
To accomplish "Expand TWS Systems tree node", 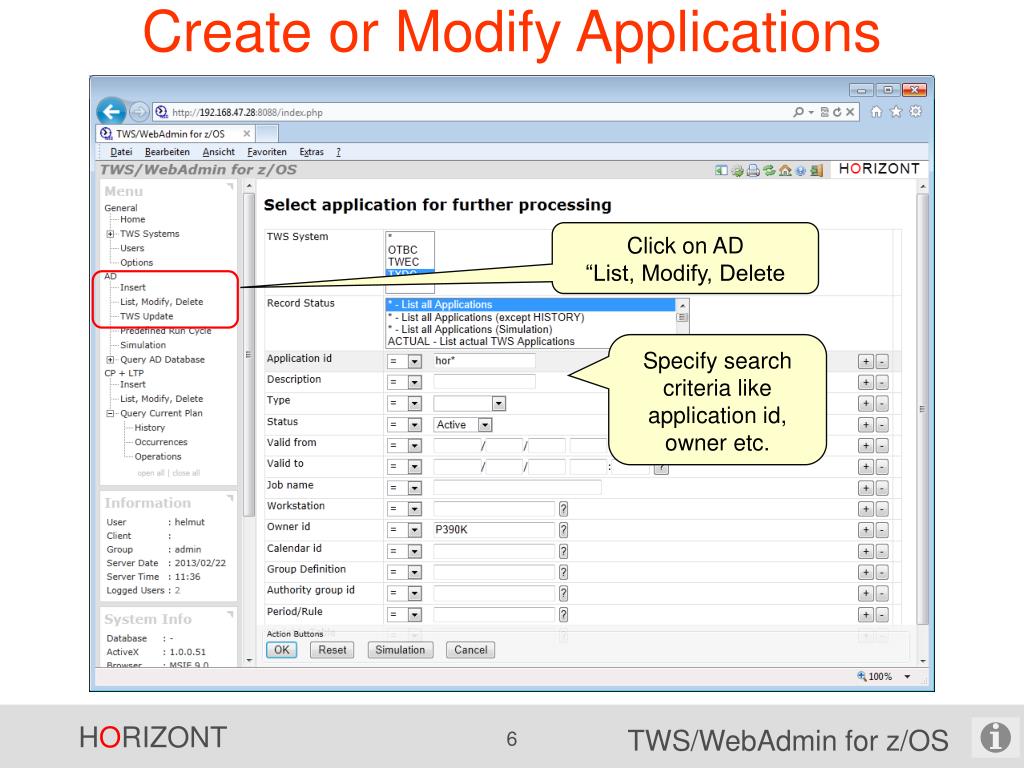I will point(110,234).
